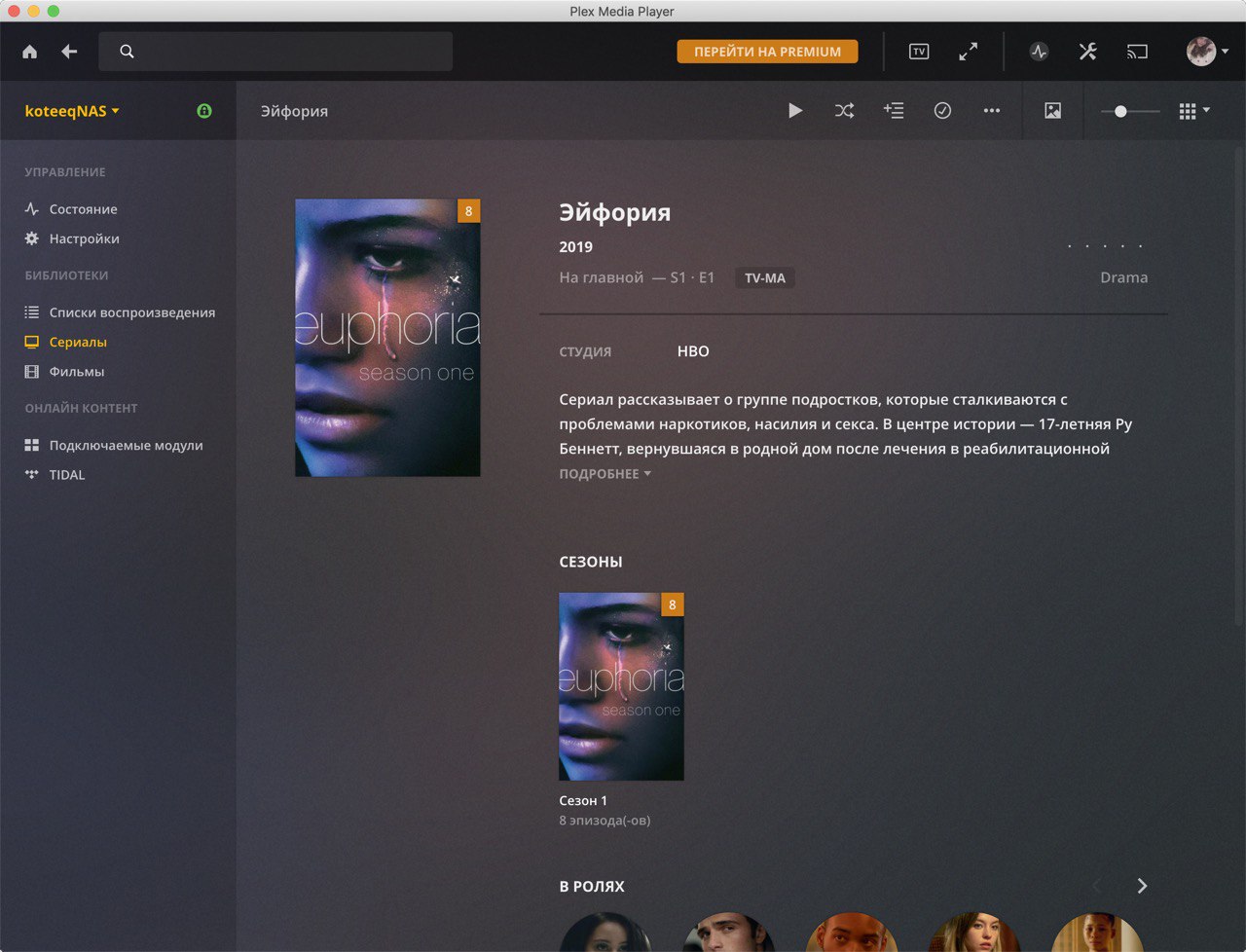Click the Состояние pulse icon

click(32, 209)
